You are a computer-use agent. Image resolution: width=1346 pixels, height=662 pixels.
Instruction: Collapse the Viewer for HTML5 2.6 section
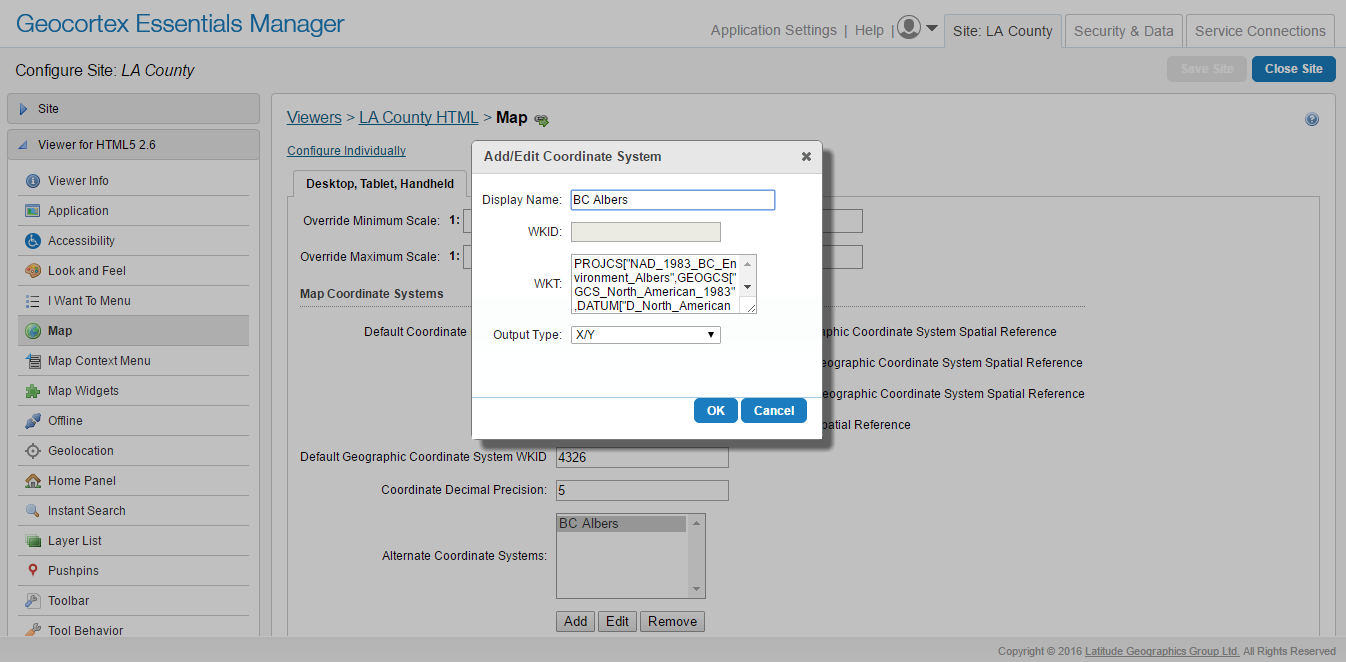(133, 145)
